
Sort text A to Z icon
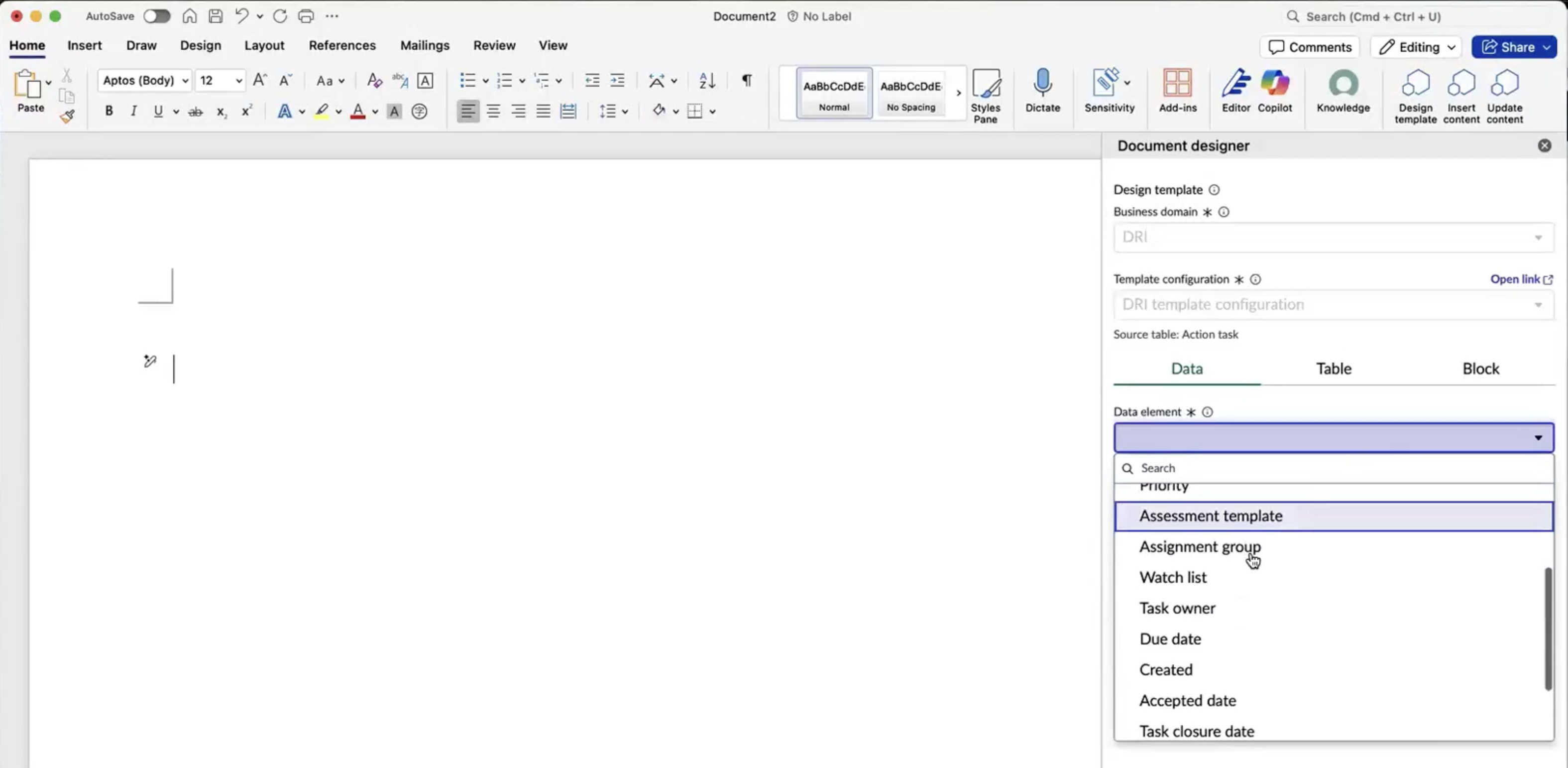(x=707, y=80)
